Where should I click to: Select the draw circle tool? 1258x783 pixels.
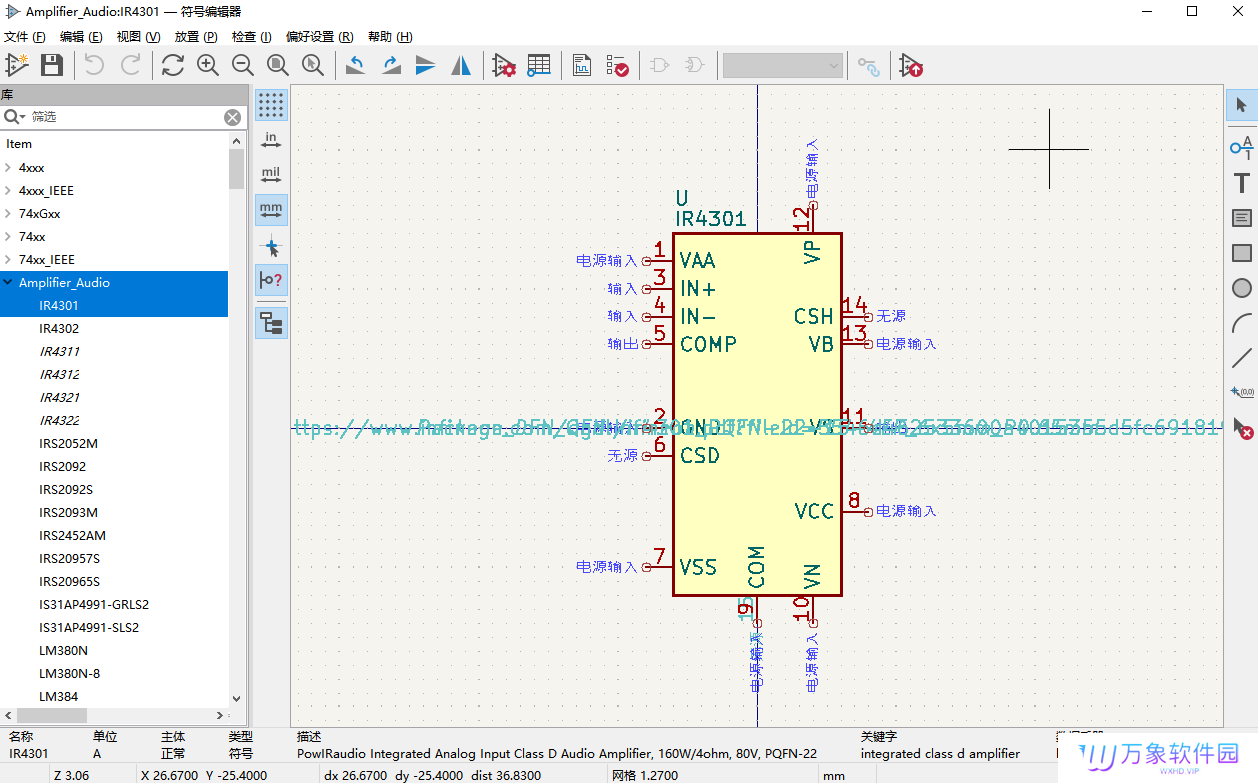tap(1242, 288)
